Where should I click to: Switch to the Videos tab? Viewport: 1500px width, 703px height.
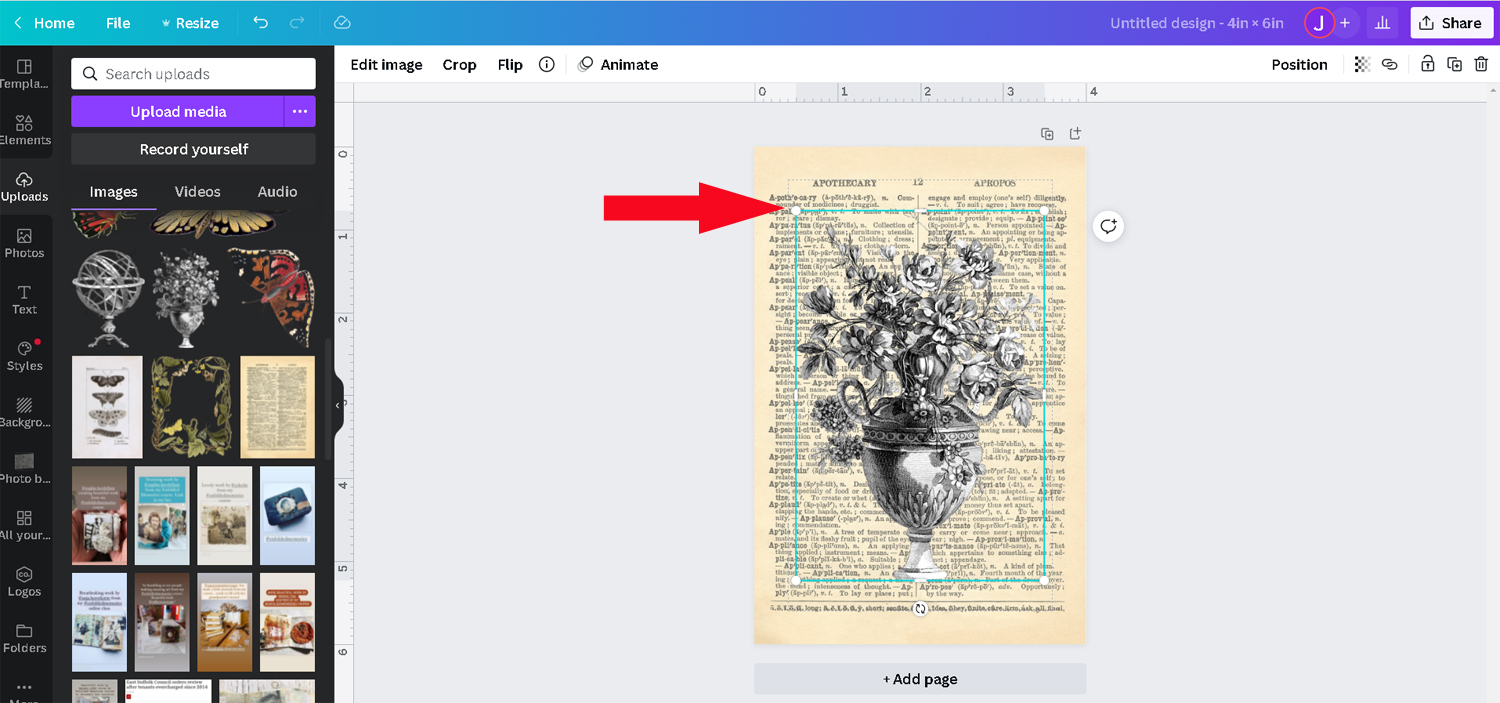pyautogui.click(x=197, y=191)
